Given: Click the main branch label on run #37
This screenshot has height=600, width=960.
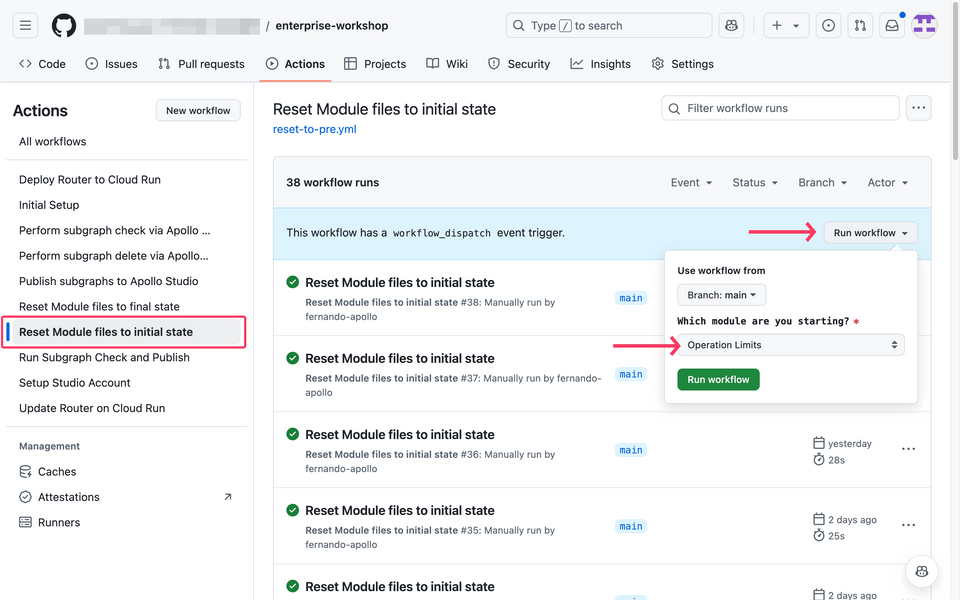Looking at the screenshot, I should pyautogui.click(x=631, y=374).
